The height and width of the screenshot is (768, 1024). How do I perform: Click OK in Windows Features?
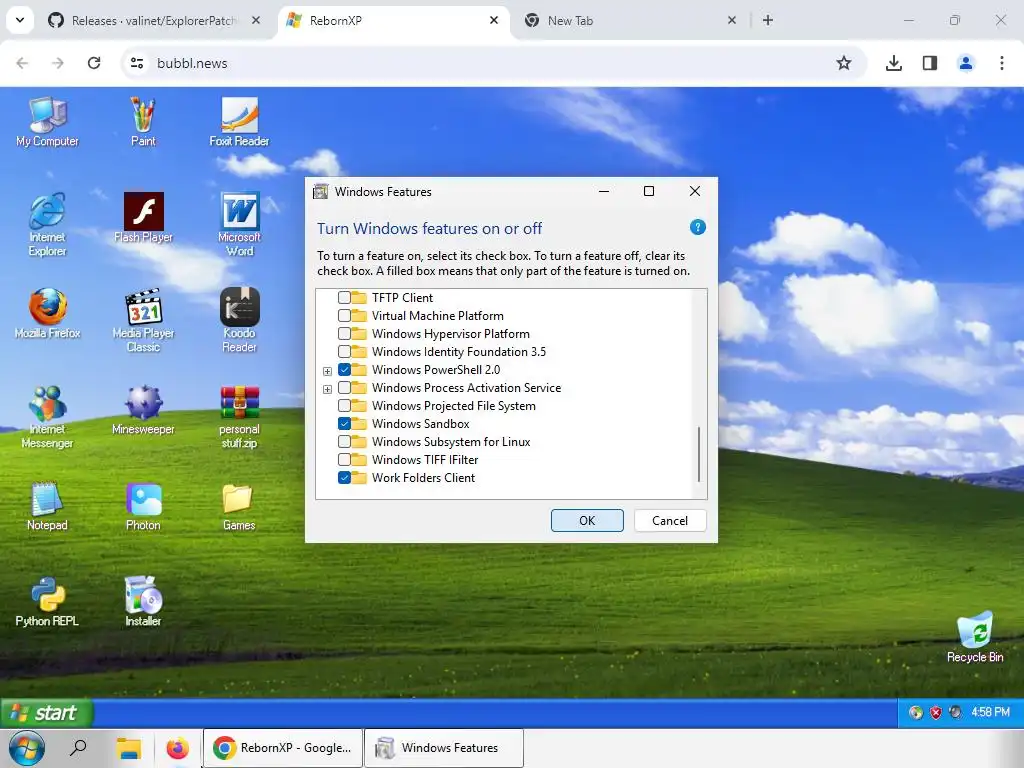587,520
